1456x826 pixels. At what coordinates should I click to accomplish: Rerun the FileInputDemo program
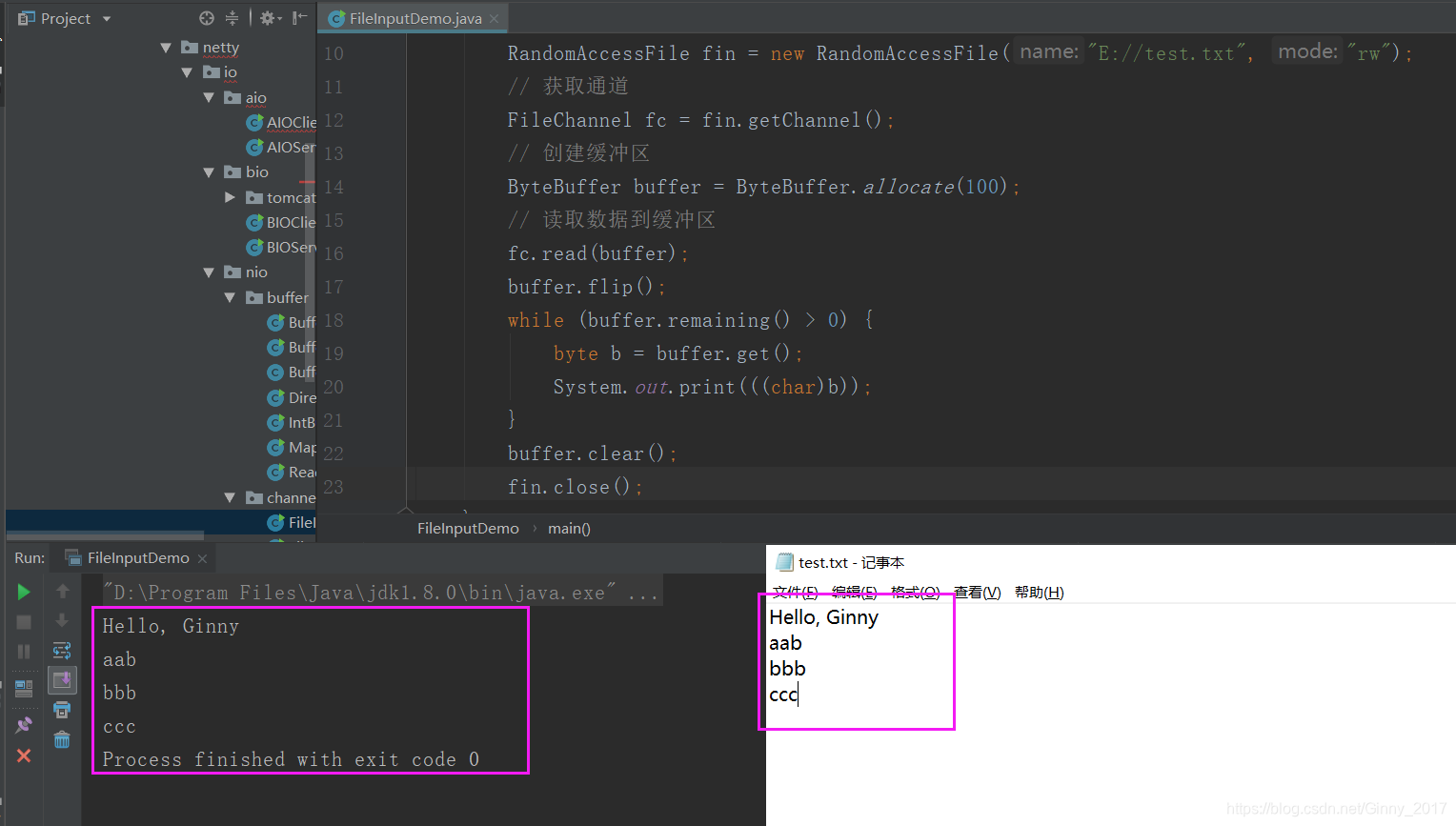click(23, 592)
